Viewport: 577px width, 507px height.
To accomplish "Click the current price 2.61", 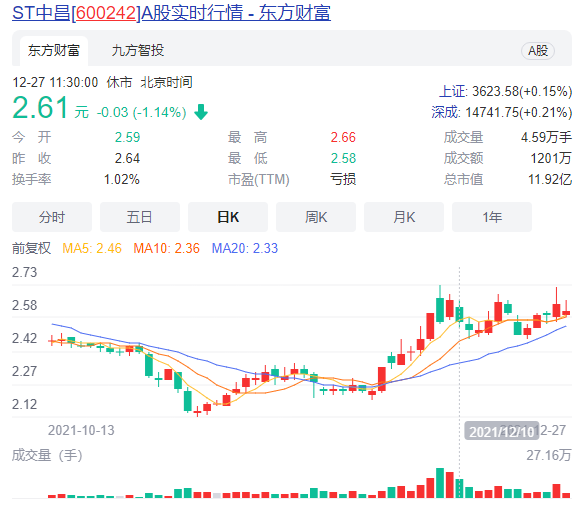I will click(40, 107).
